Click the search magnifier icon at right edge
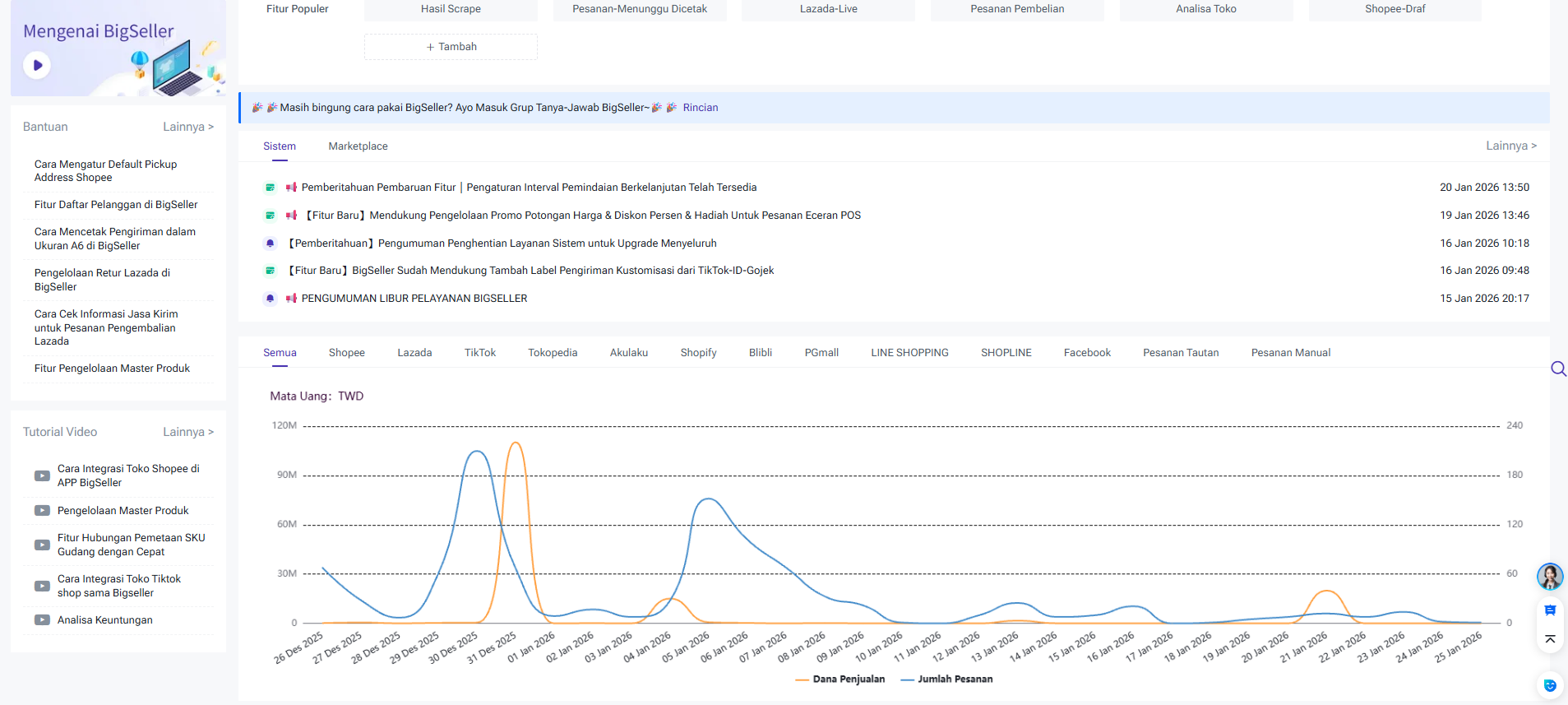The height and width of the screenshot is (705, 1568). point(1557,369)
